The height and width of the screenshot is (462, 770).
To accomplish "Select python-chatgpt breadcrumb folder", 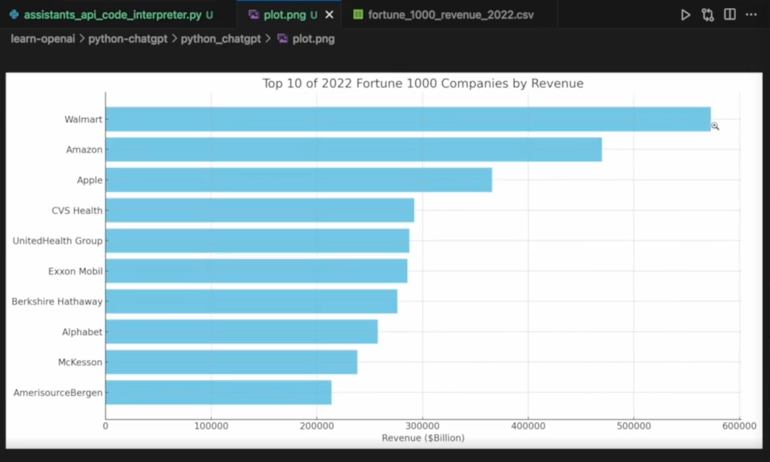I will click(128, 39).
